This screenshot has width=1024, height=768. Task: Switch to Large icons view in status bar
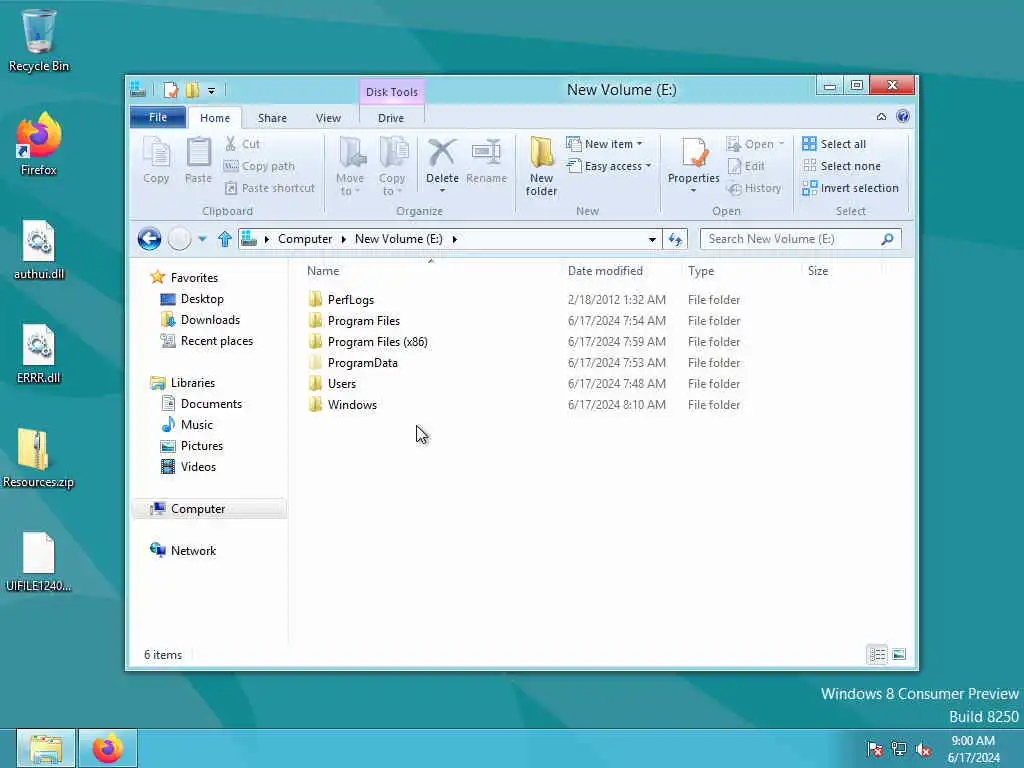tap(899, 654)
